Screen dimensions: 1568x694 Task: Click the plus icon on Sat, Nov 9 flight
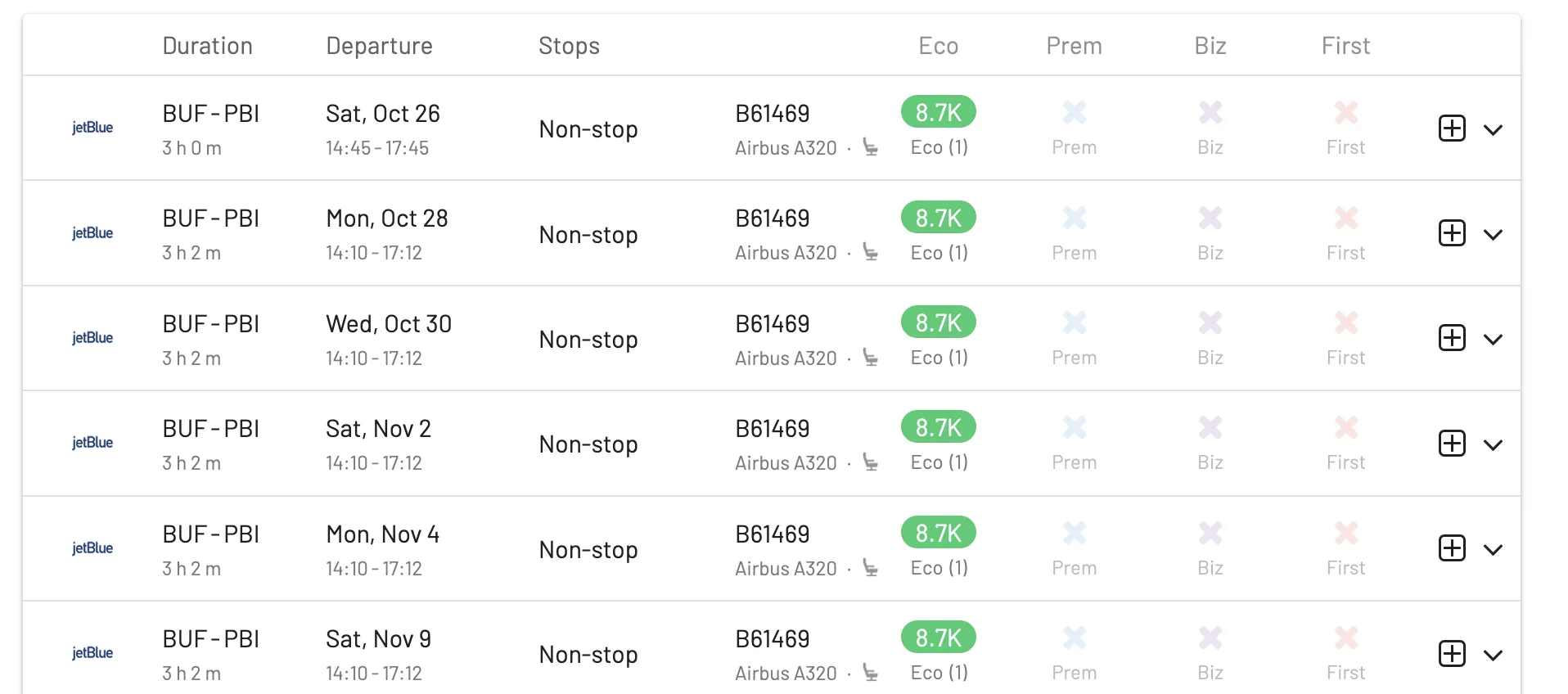(x=1452, y=654)
